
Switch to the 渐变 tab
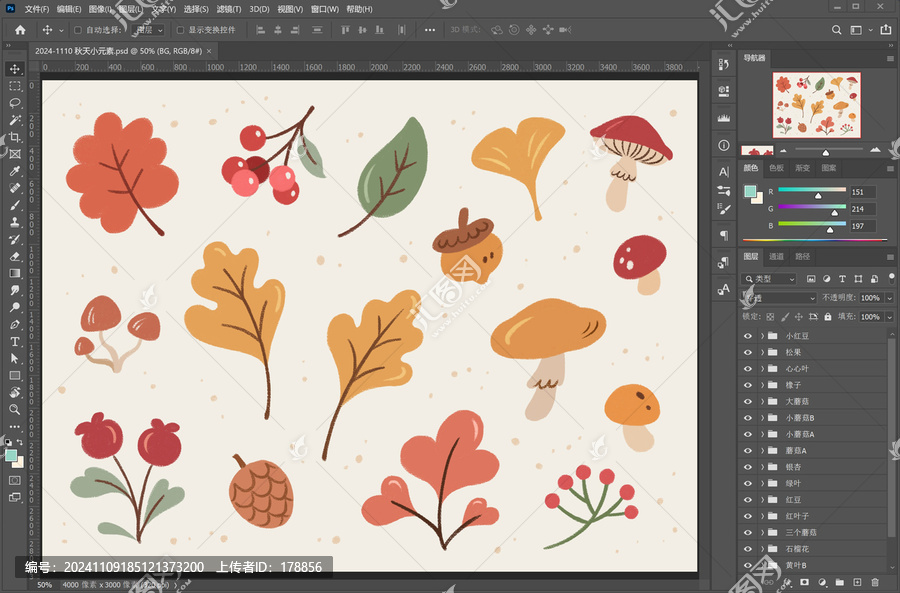[802, 168]
